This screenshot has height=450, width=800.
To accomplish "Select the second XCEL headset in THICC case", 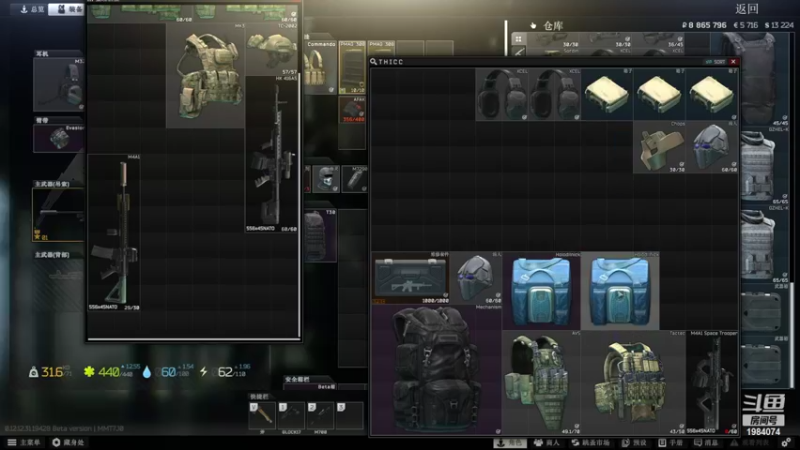I will coord(555,94).
